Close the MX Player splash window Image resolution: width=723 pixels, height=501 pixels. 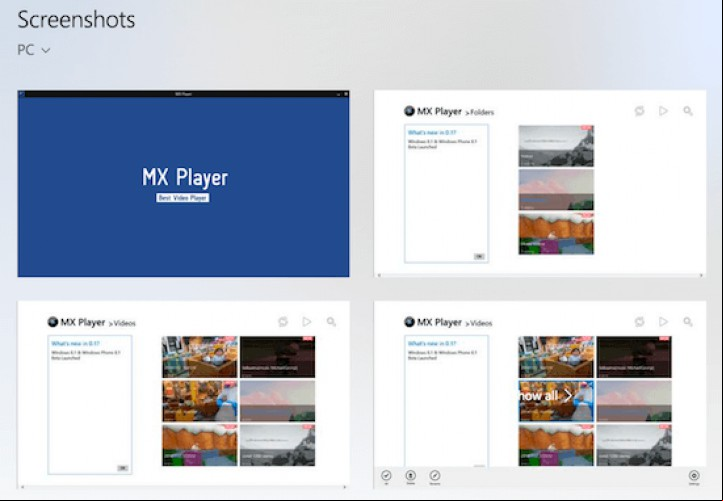click(346, 94)
